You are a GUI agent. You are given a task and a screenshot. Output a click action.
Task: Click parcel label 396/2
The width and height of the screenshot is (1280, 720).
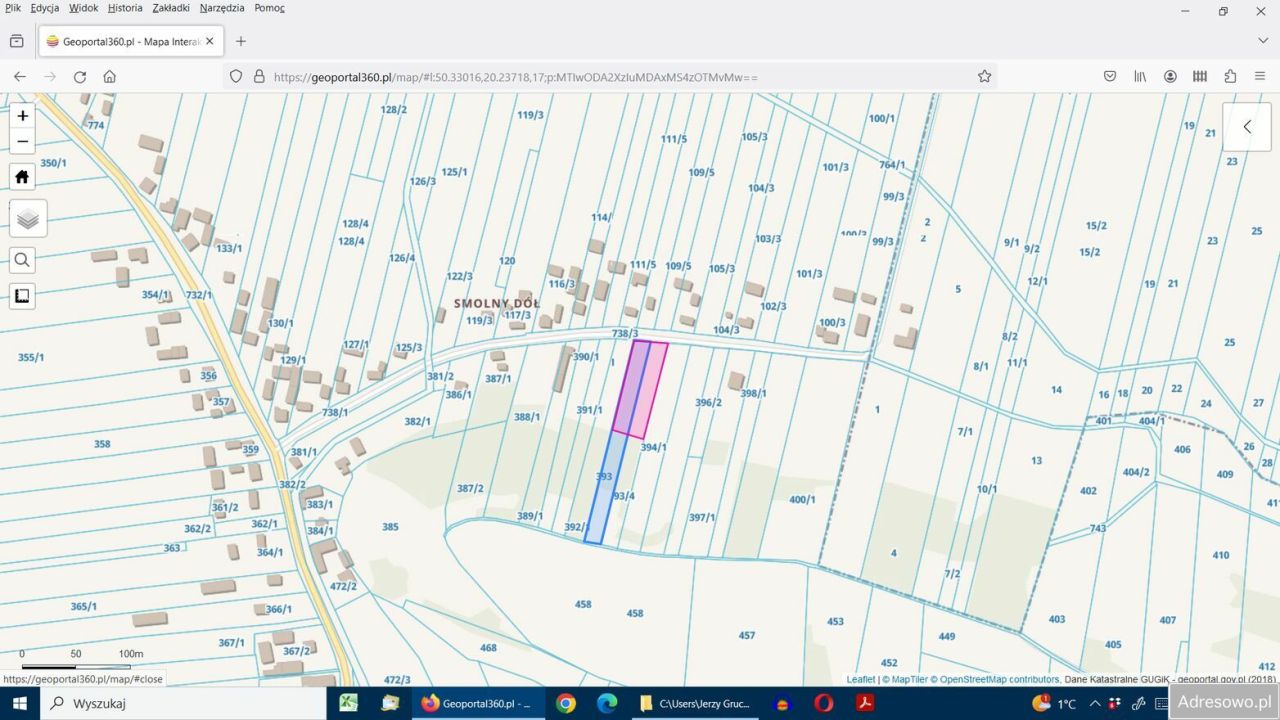point(708,402)
